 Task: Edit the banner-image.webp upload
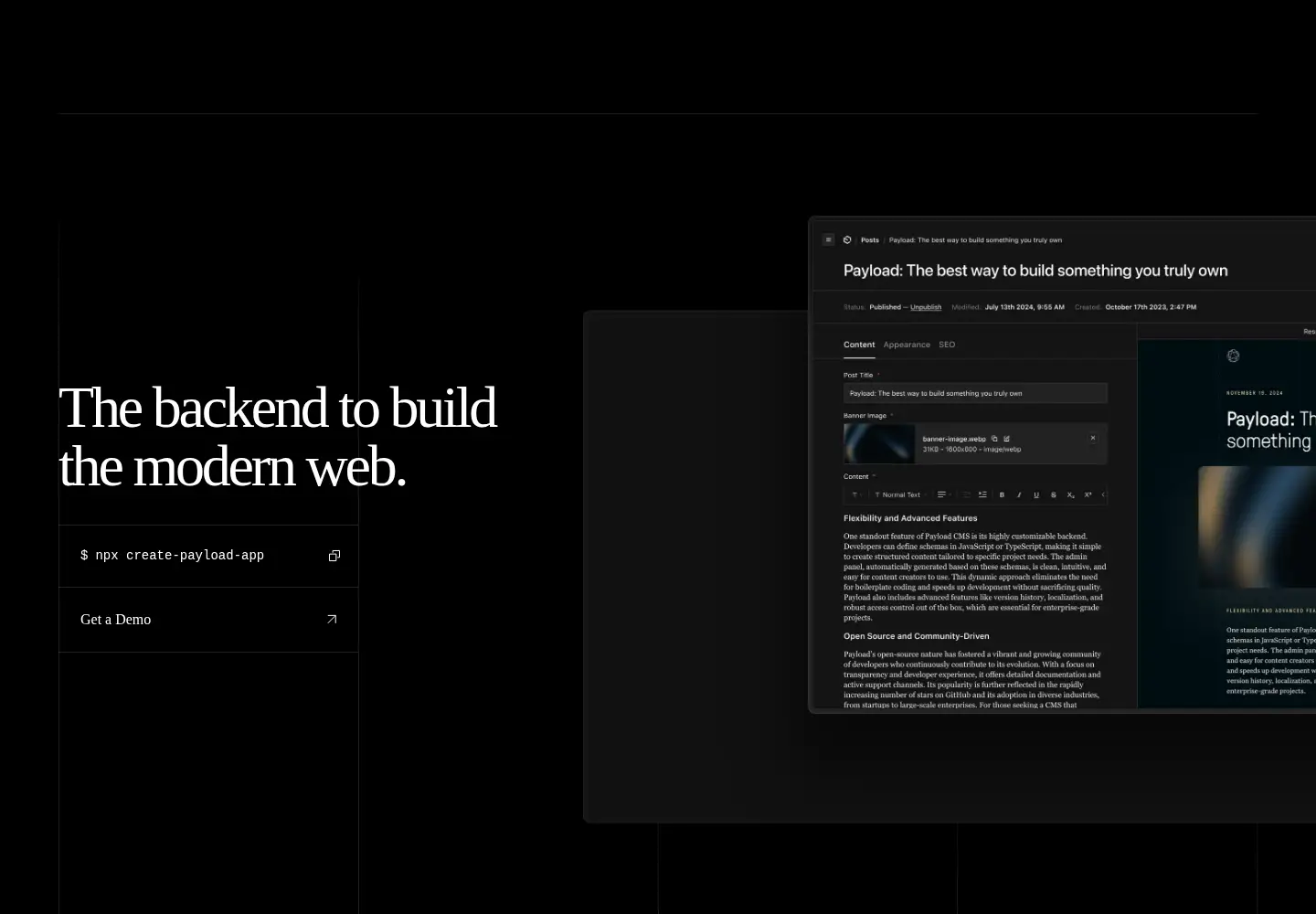(1006, 439)
